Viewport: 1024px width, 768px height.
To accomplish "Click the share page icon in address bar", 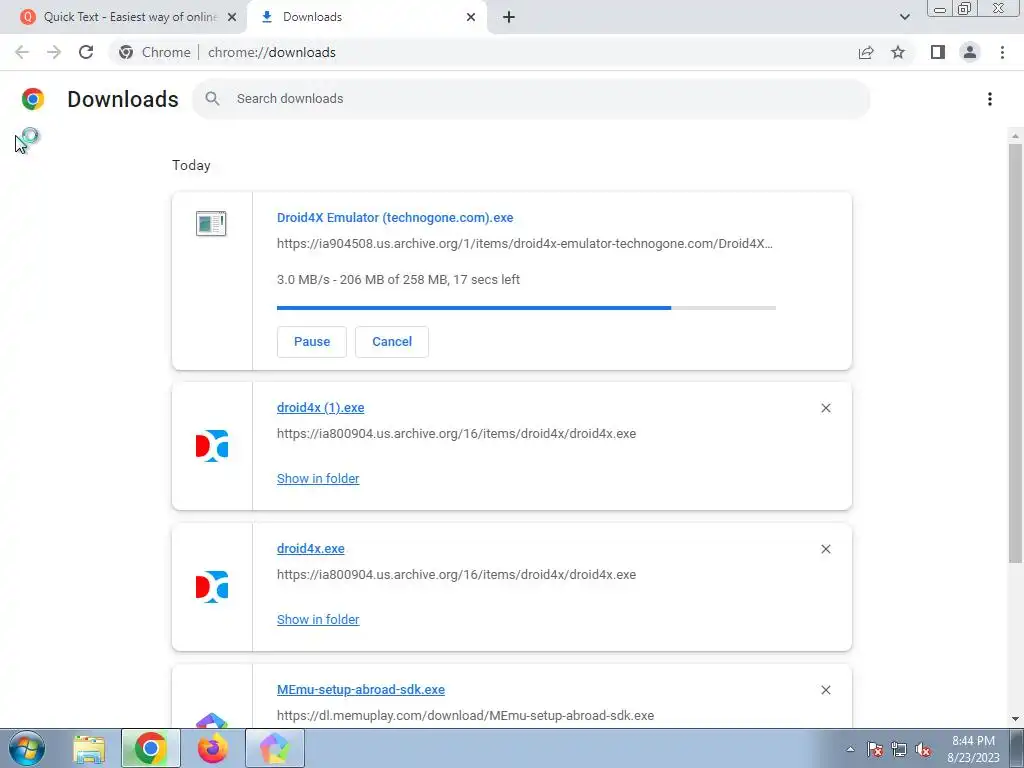I will (x=866, y=52).
